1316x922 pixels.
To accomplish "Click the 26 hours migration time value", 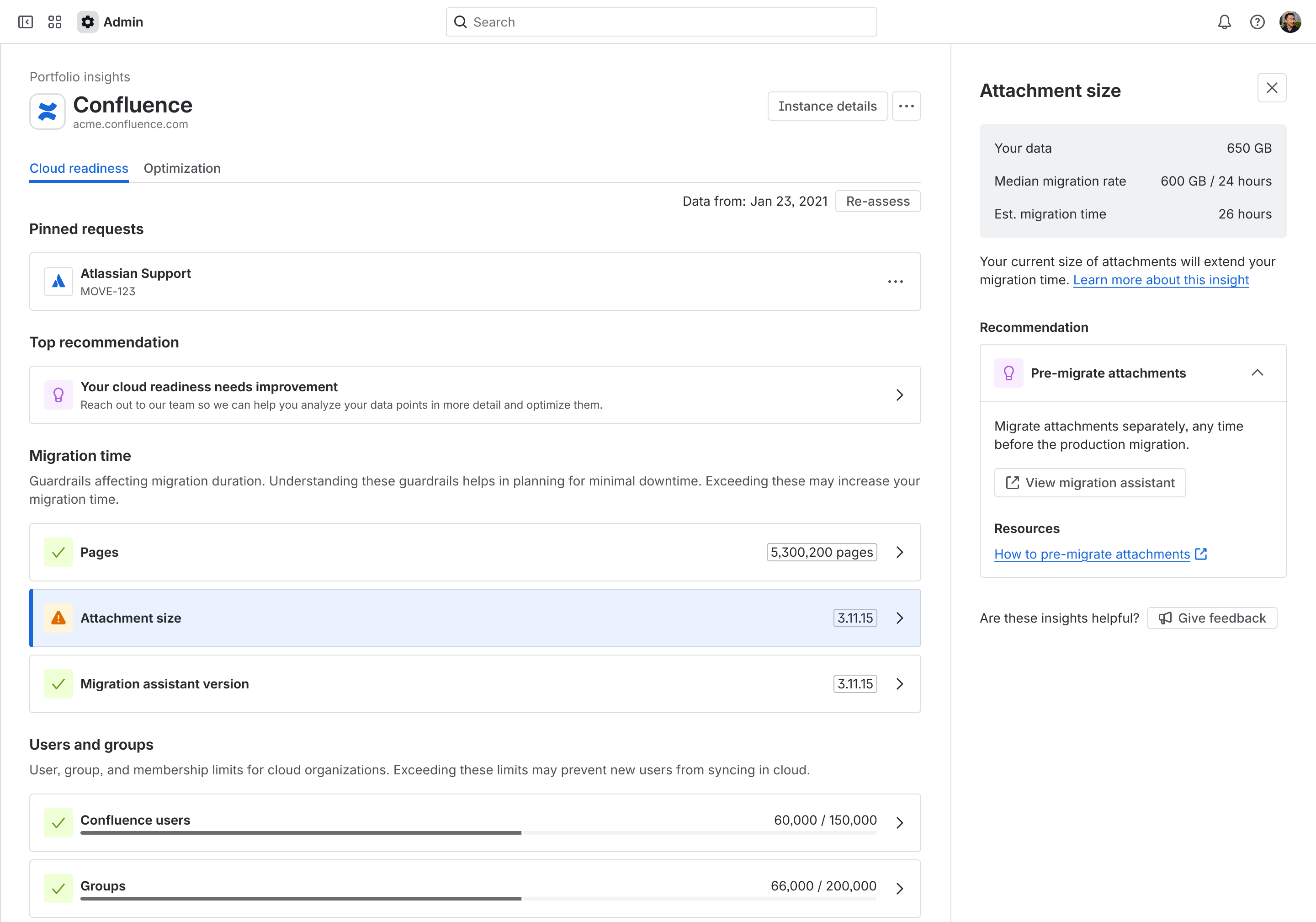I will pos(1245,214).
